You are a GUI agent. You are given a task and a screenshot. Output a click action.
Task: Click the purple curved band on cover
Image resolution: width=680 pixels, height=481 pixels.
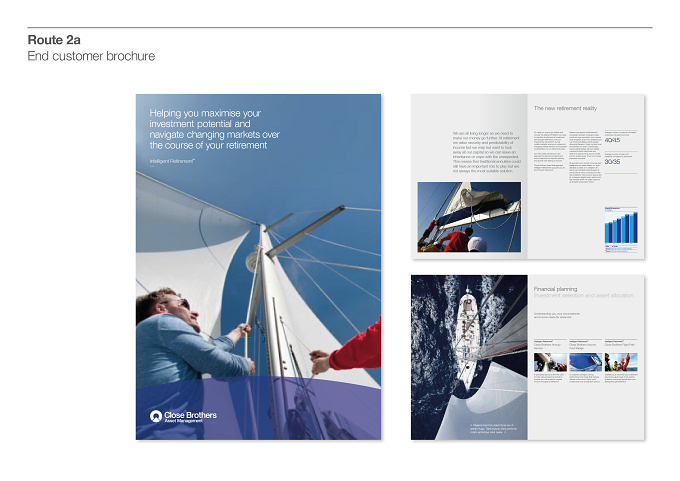(x=258, y=408)
